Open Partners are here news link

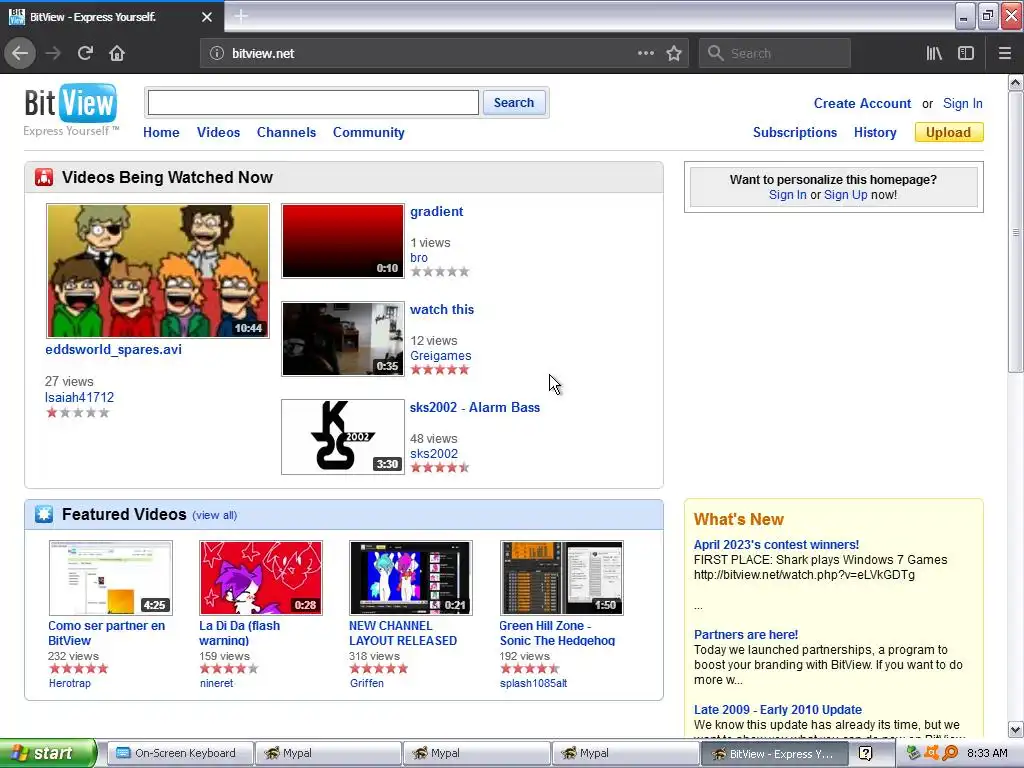746,635
